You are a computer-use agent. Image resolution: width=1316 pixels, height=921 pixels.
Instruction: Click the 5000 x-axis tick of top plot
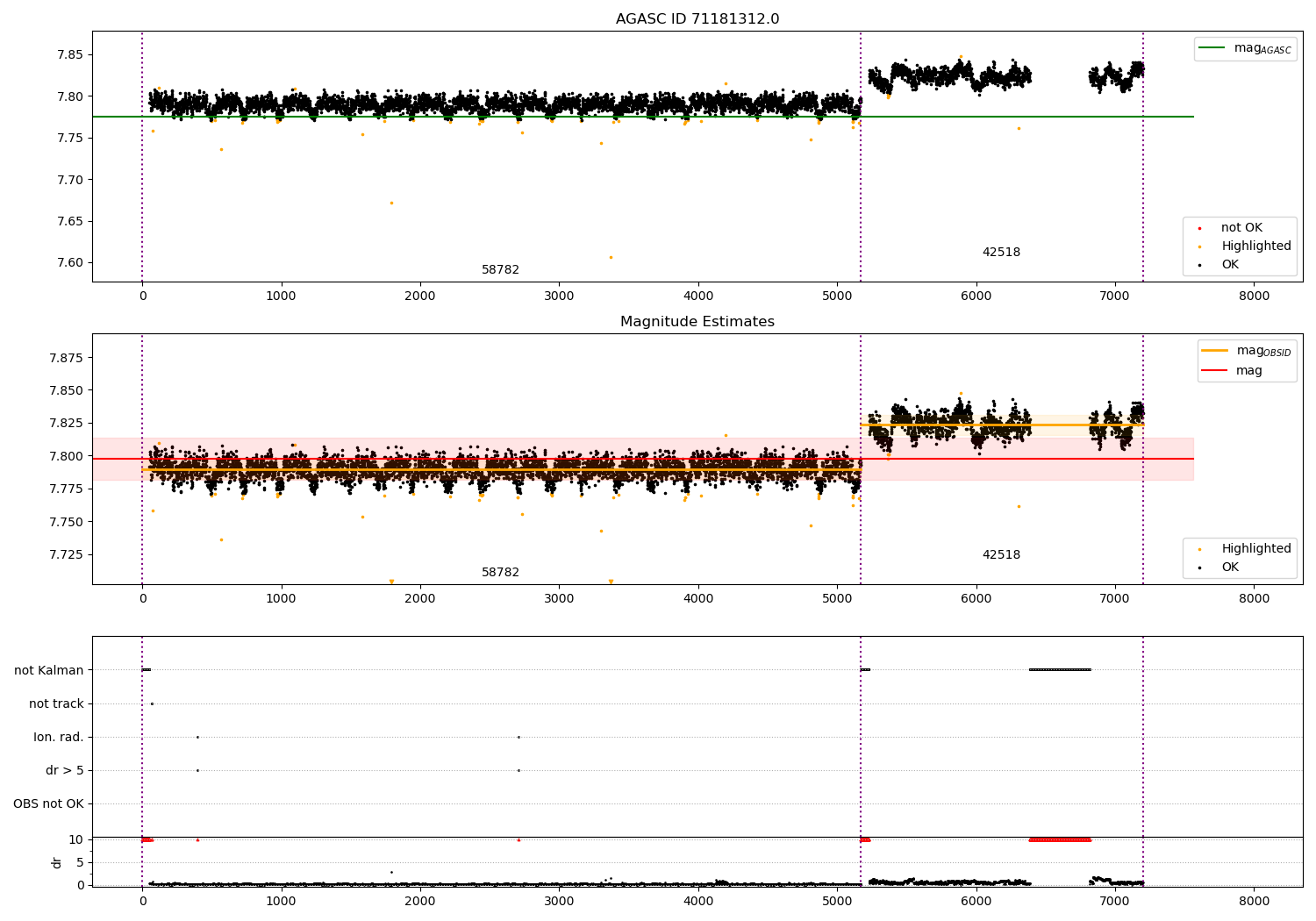pyautogui.click(x=837, y=296)
